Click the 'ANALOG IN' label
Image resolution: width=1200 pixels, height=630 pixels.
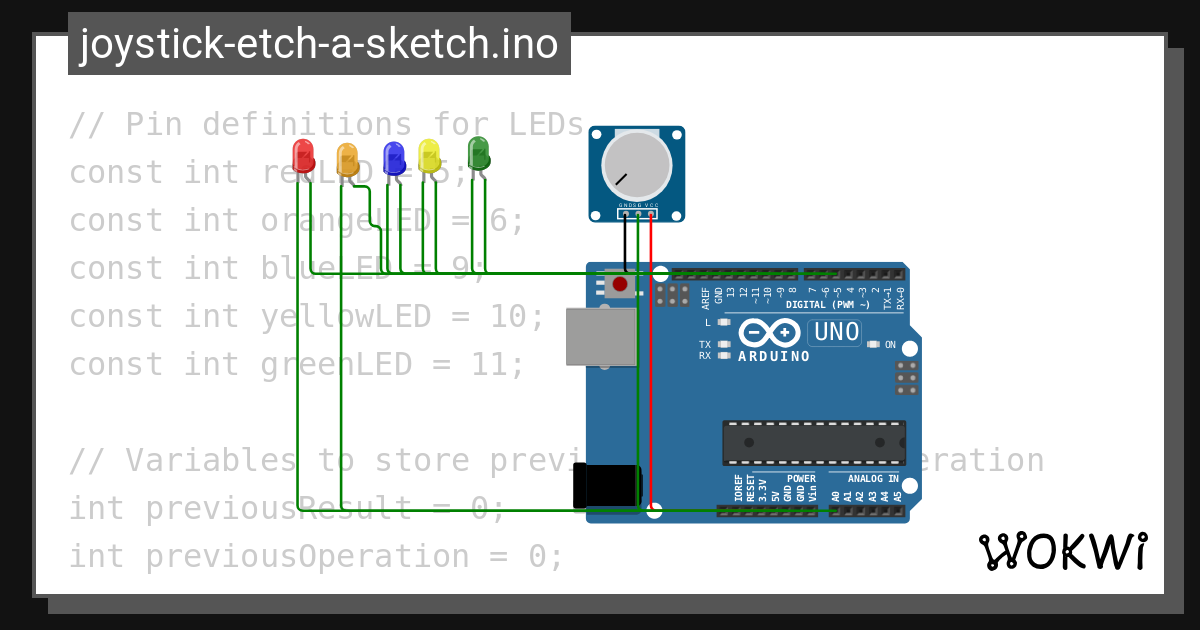873,478
